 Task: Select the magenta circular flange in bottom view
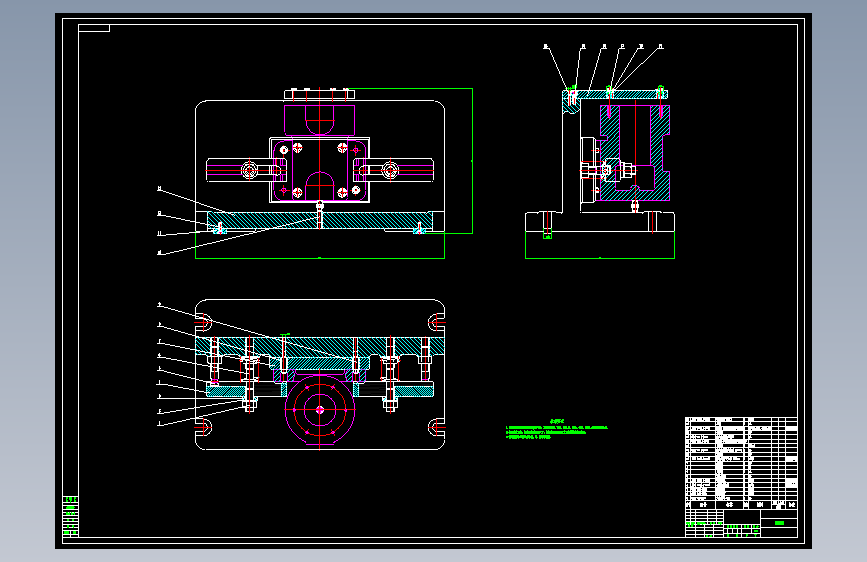[x=320, y=410]
